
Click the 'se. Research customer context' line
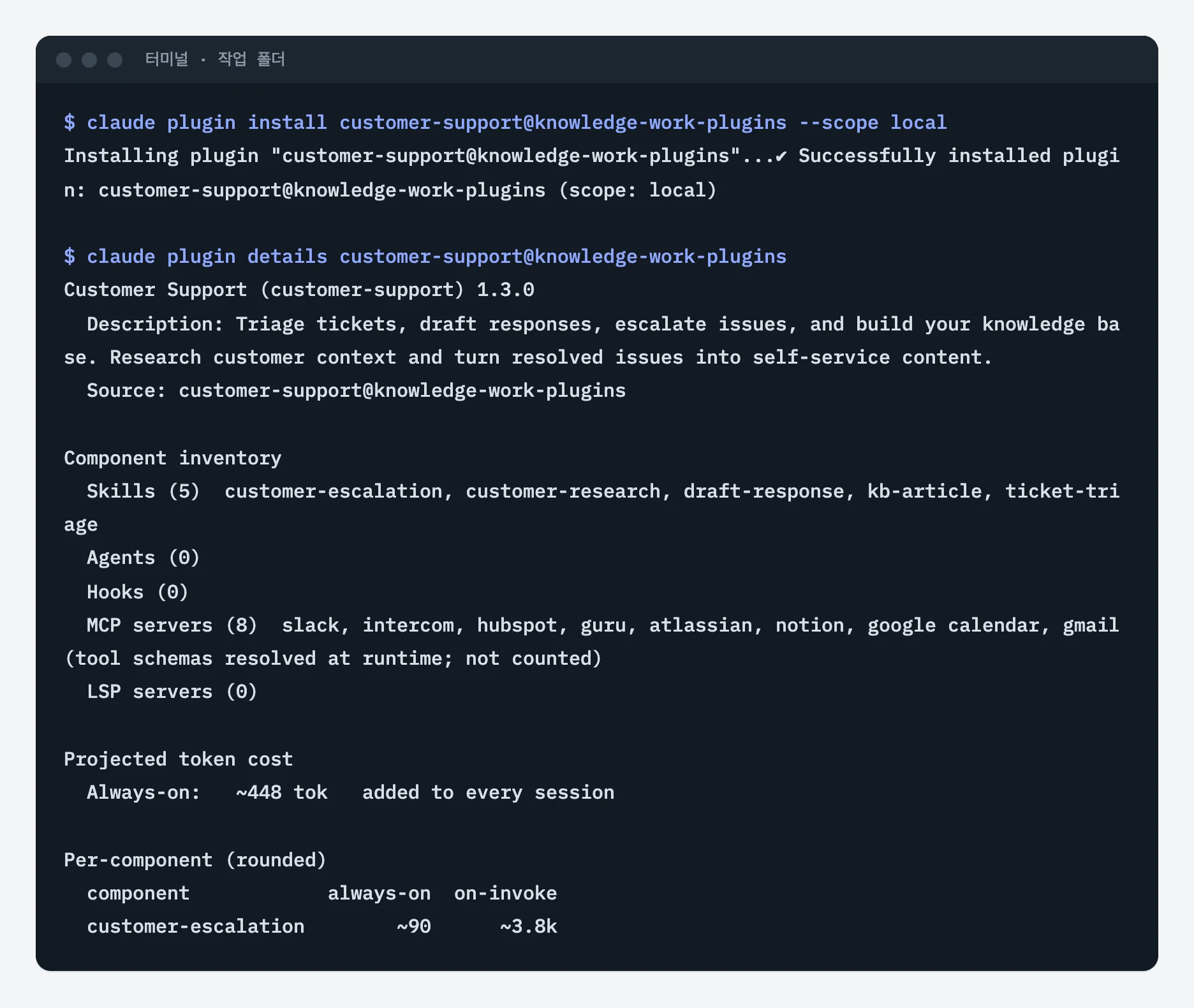pyautogui.click(x=527, y=357)
